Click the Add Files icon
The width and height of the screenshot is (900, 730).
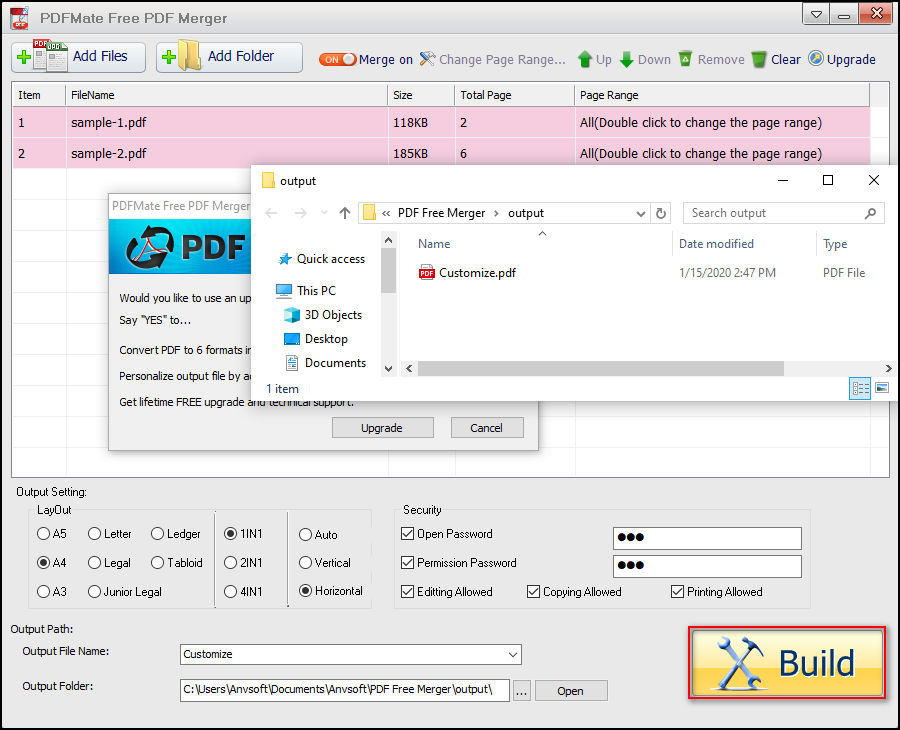[x=44, y=57]
